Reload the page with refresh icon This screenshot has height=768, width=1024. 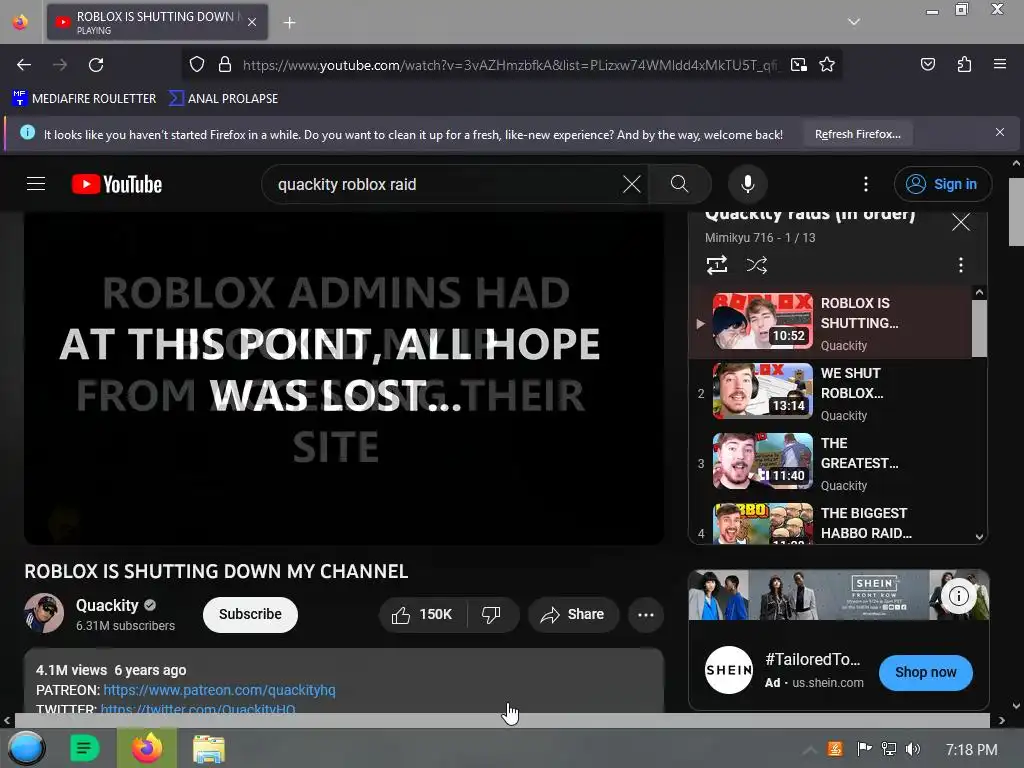(x=96, y=65)
